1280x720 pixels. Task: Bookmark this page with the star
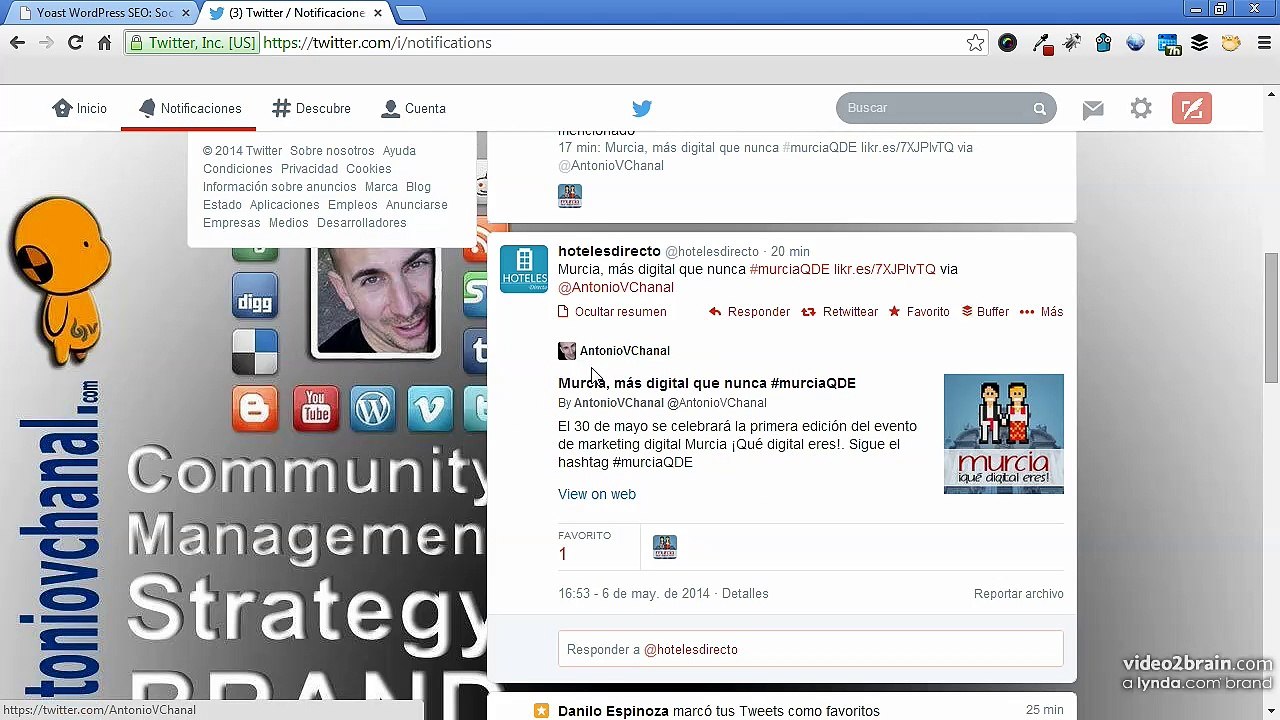(975, 43)
